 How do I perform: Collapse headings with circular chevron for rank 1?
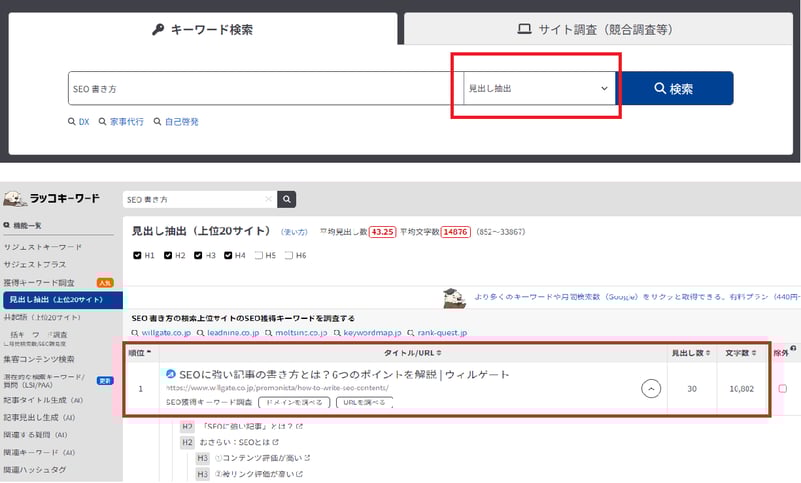click(x=651, y=389)
